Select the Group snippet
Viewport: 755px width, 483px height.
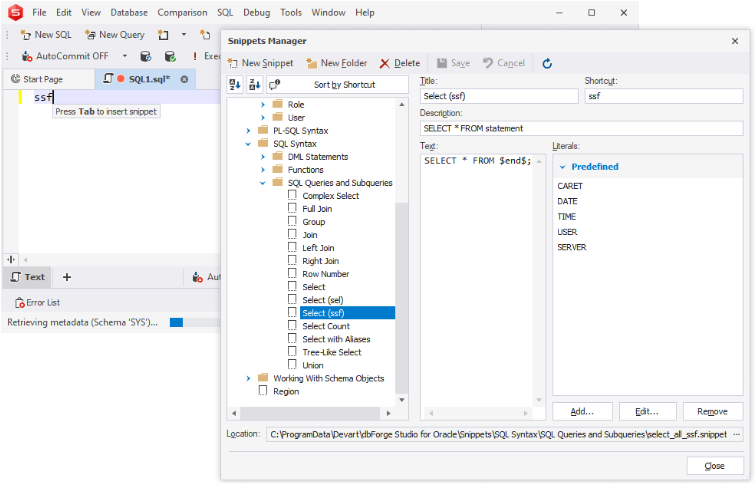coord(313,222)
